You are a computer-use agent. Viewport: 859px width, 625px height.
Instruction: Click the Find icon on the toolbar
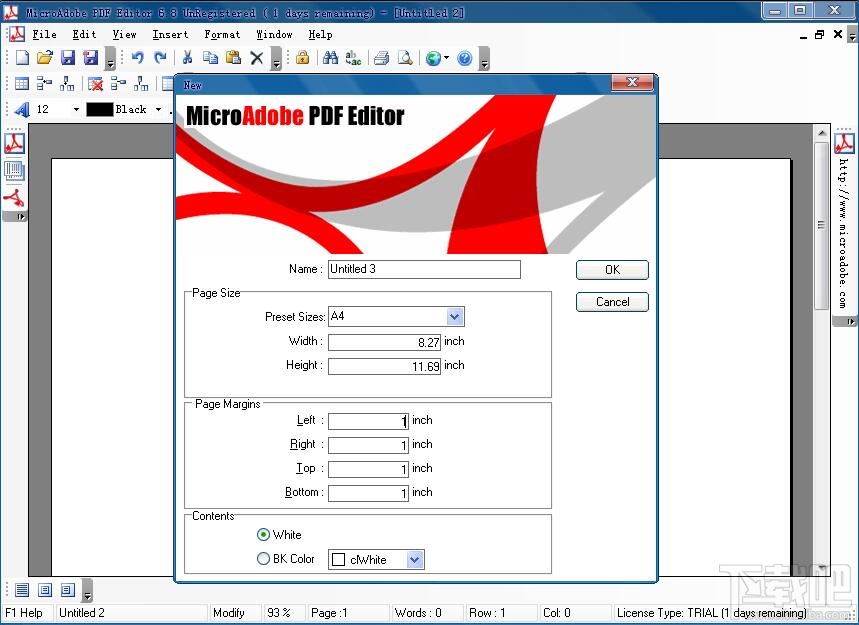point(328,59)
